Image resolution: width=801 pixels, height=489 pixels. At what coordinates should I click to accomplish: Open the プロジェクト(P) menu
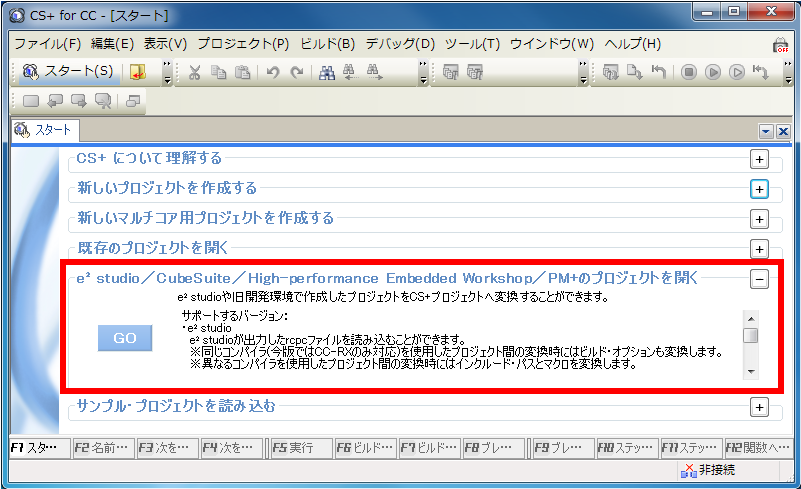tap(243, 44)
